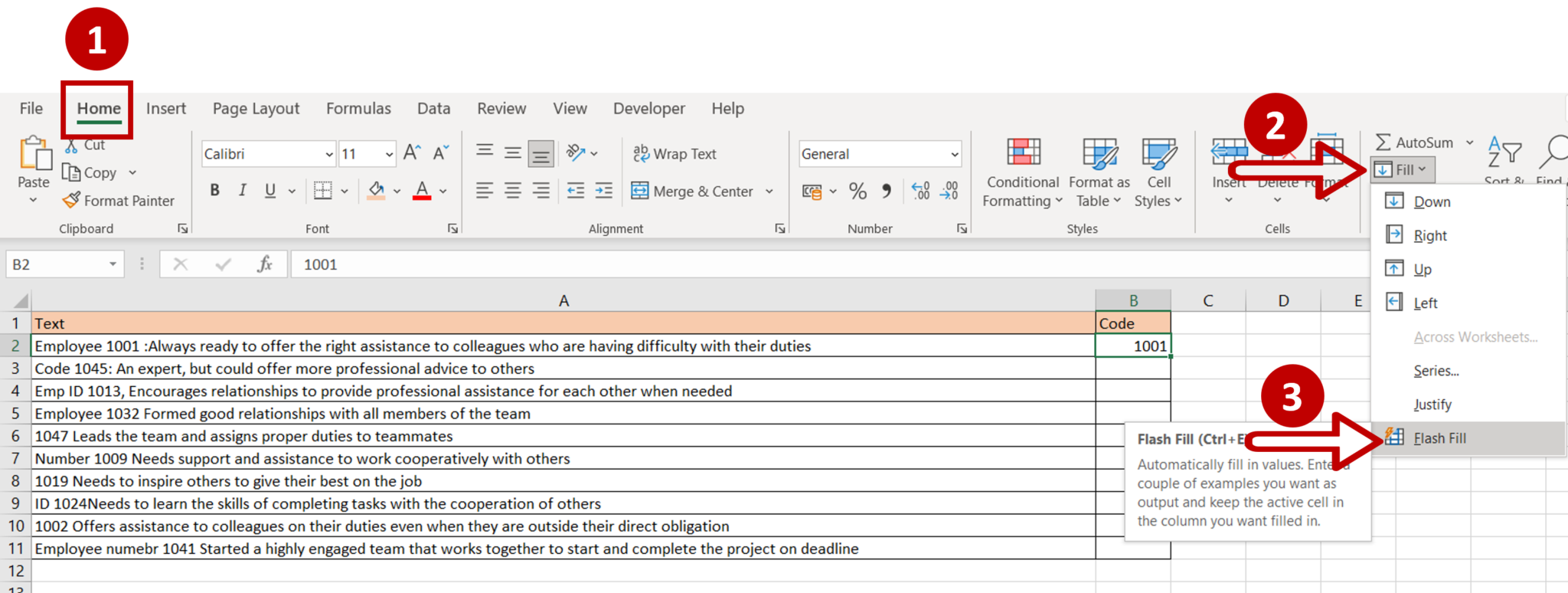Open the font size 11 dropdown
The height and width of the screenshot is (593, 1568).
(x=389, y=154)
